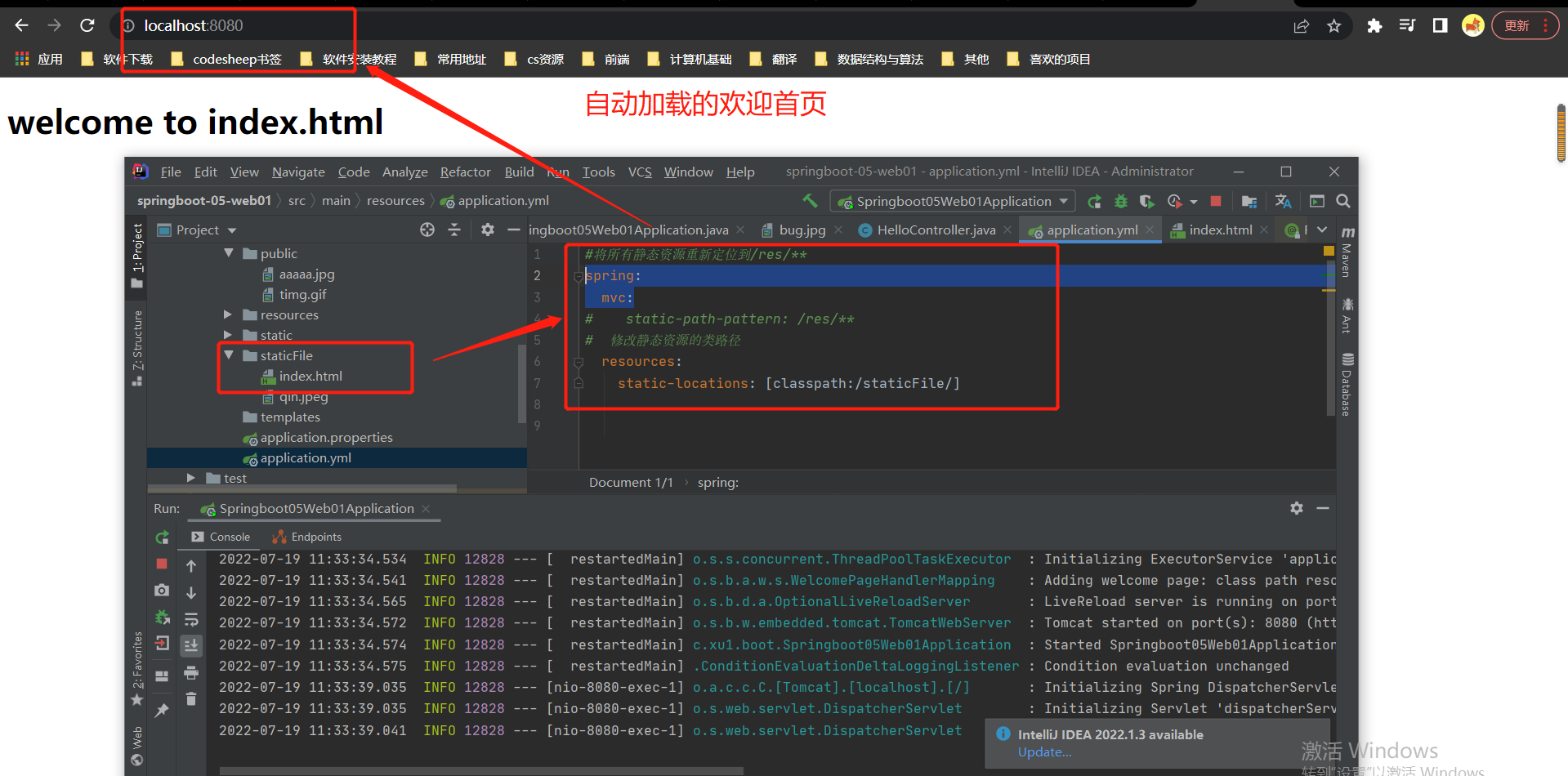Open the Springboot05Web01Application run configuration dropdown
Screen dimensions: 1568x776
pyautogui.click(x=953, y=201)
